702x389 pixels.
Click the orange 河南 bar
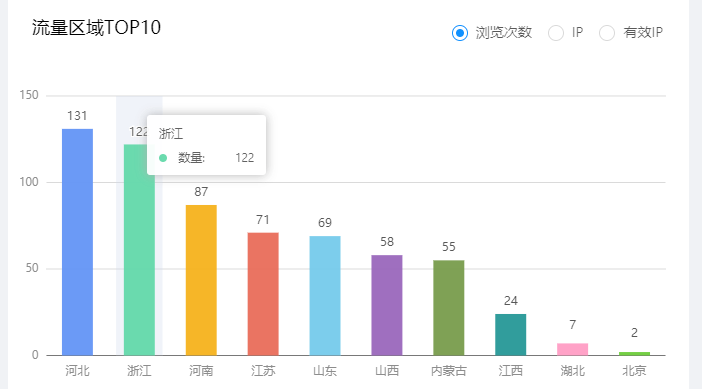tap(201, 280)
